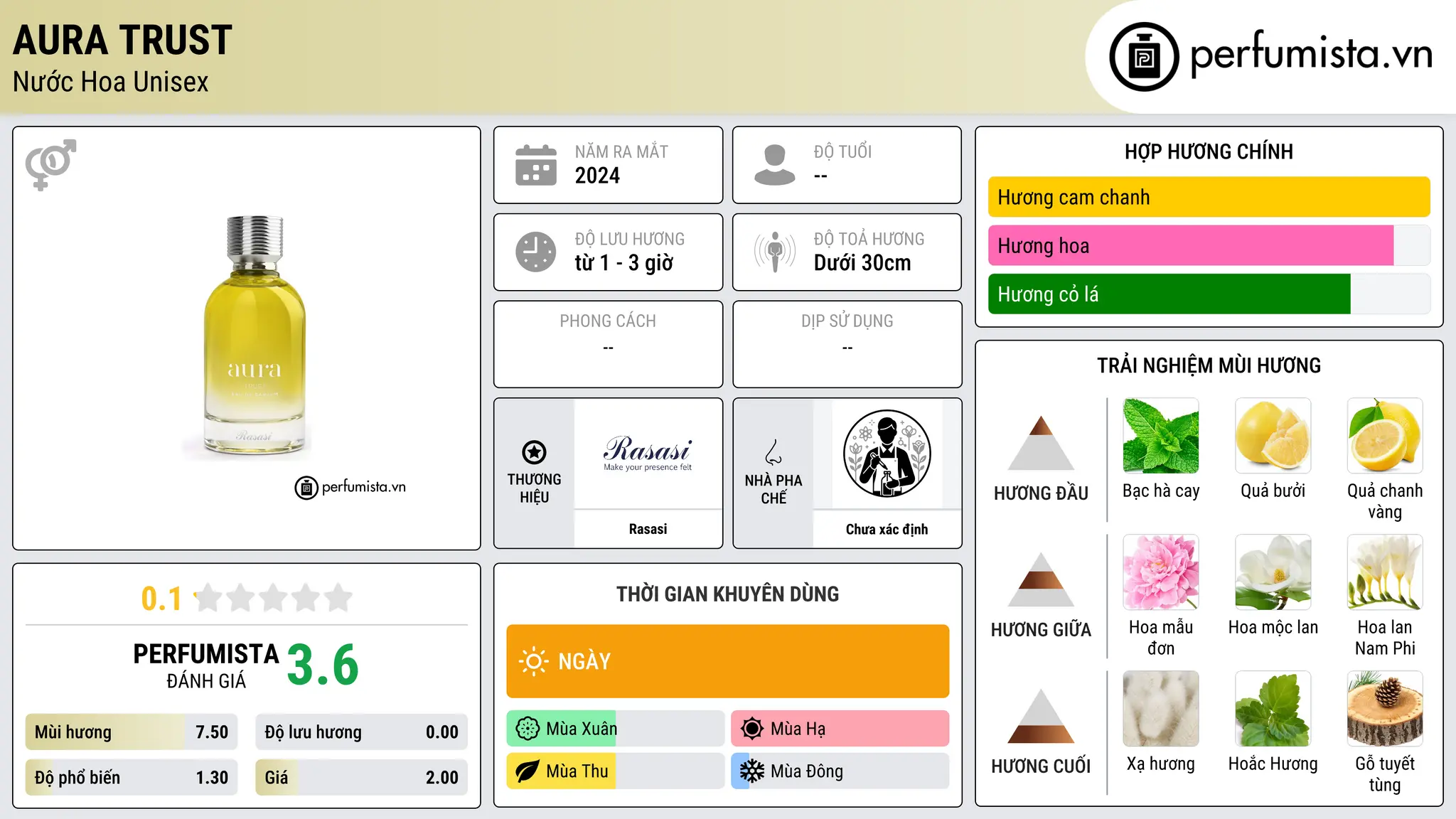Open the Quả bưởi note image
The height and width of the screenshot is (819, 1456).
[1273, 436]
